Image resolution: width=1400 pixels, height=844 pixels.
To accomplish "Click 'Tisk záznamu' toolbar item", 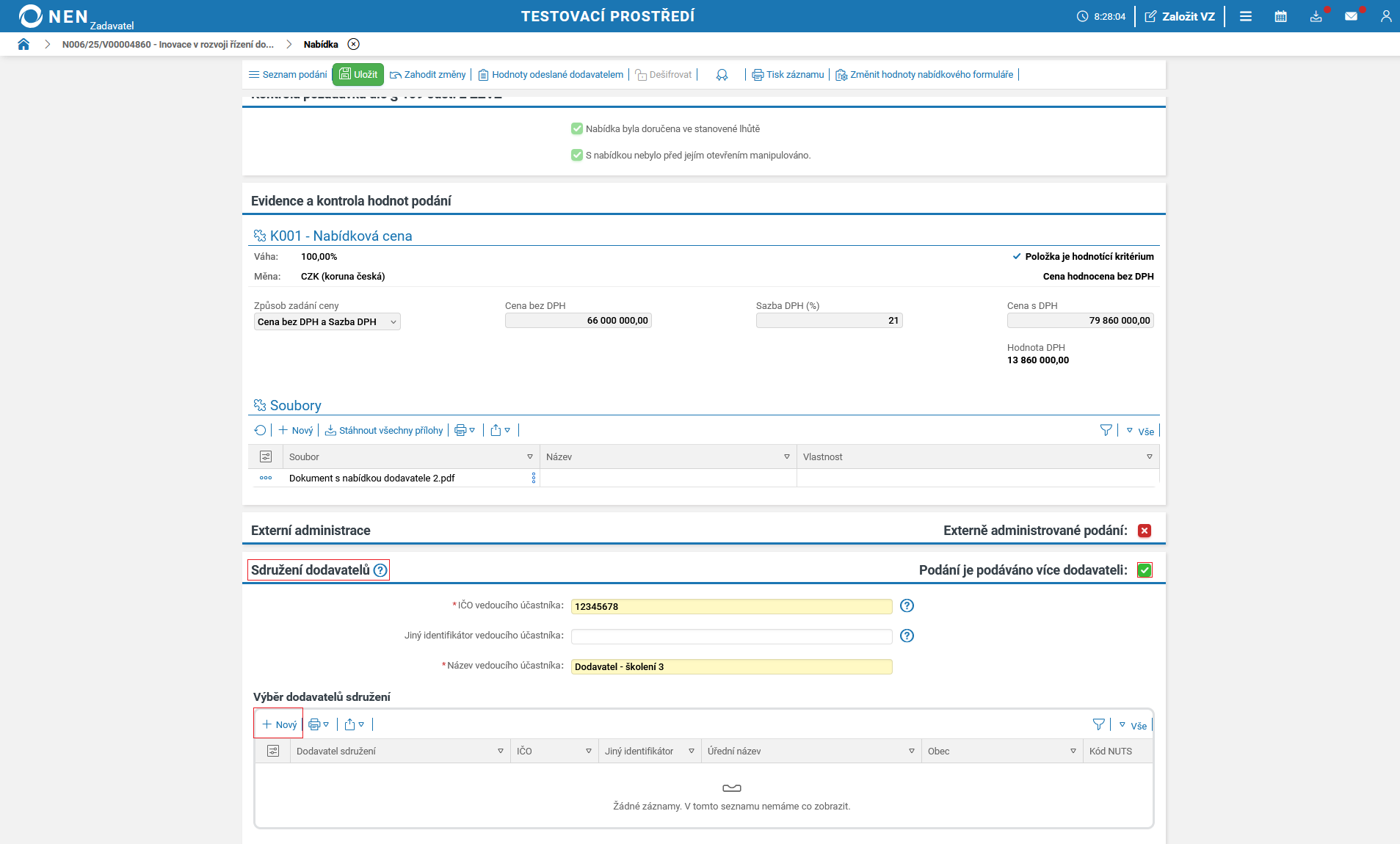I will 788,75.
